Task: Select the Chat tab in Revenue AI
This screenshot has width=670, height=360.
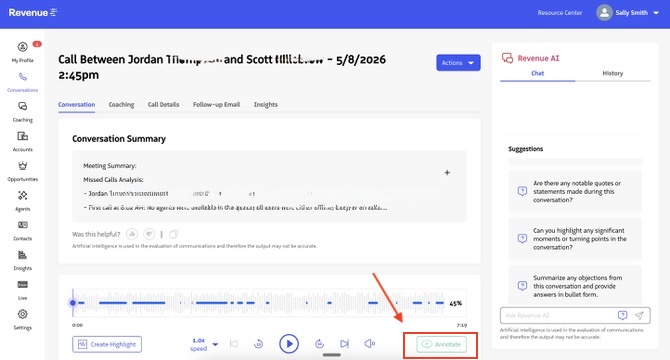Action: [x=538, y=73]
